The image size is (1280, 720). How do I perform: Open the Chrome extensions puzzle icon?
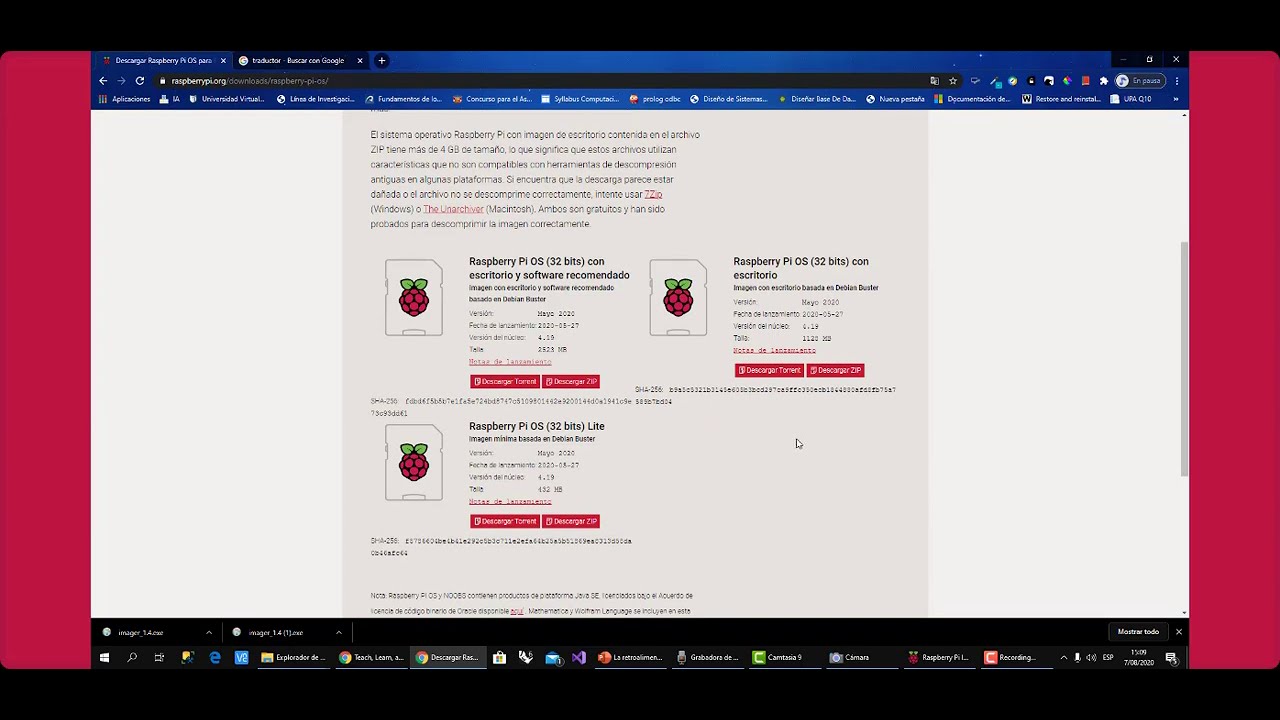[x=1104, y=81]
